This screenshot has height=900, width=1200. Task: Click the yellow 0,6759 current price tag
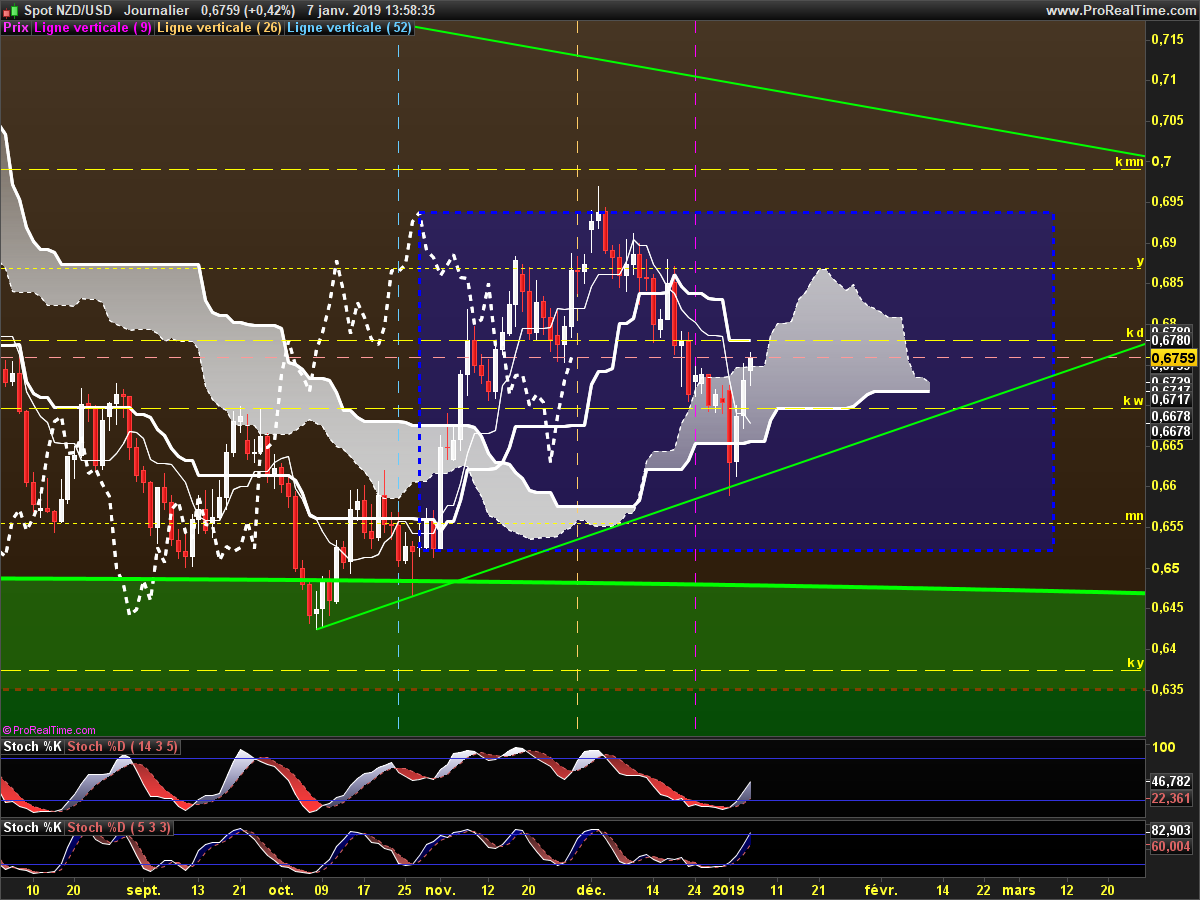[1172, 357]
